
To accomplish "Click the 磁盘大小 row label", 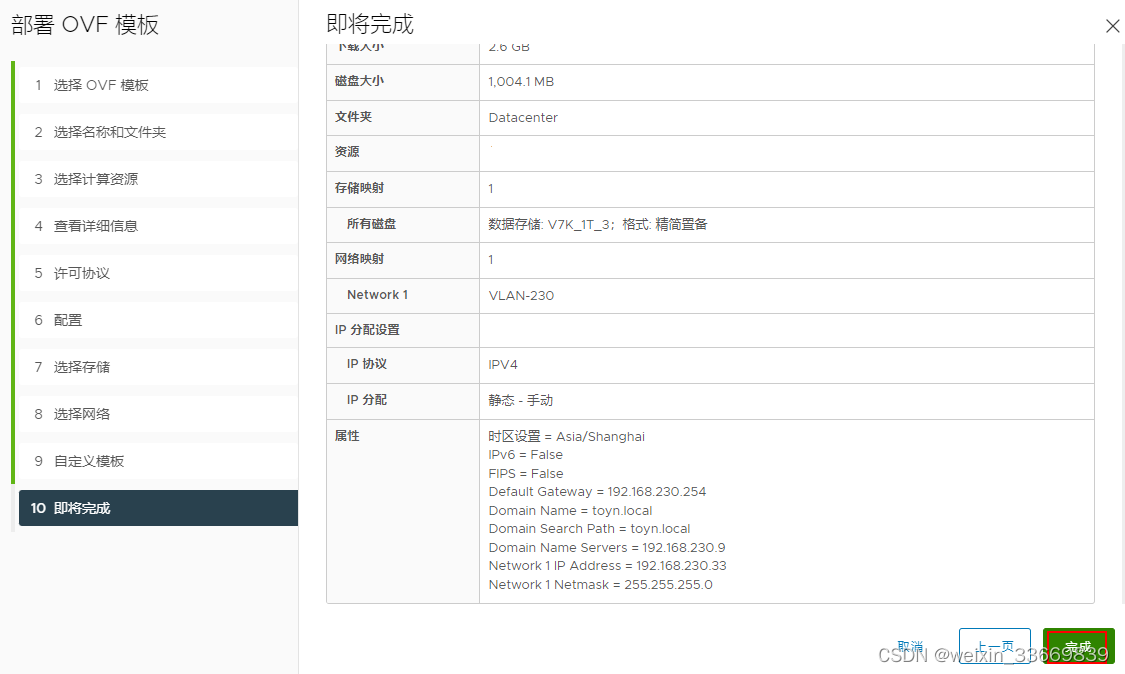I will (359, 81).
